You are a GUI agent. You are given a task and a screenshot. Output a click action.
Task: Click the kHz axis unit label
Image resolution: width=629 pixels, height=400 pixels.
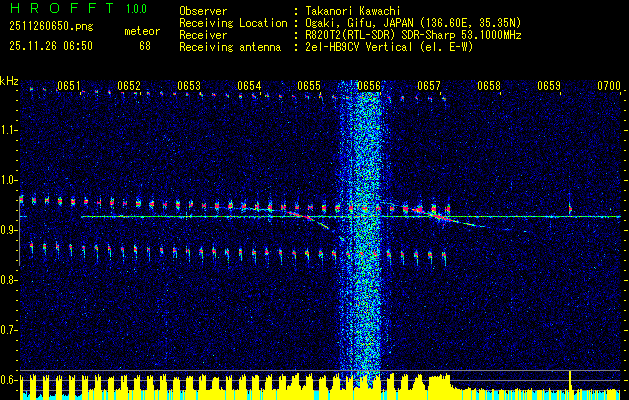click(9, 81)
